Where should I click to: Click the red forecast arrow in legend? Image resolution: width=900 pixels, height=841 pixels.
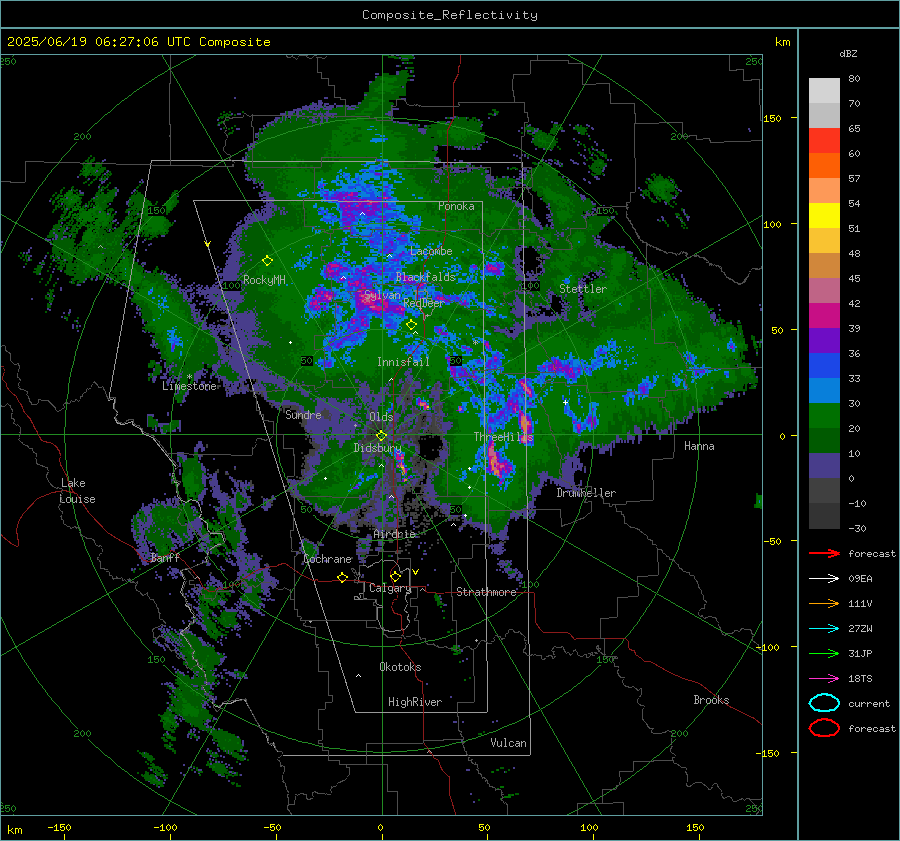(824, 553)
